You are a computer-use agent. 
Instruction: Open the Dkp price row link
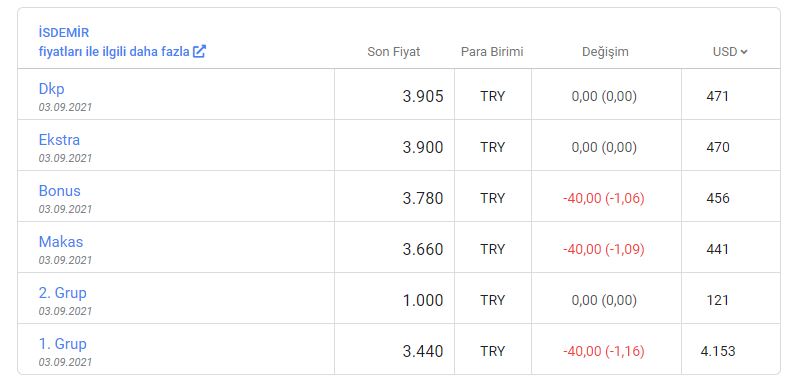52,89
